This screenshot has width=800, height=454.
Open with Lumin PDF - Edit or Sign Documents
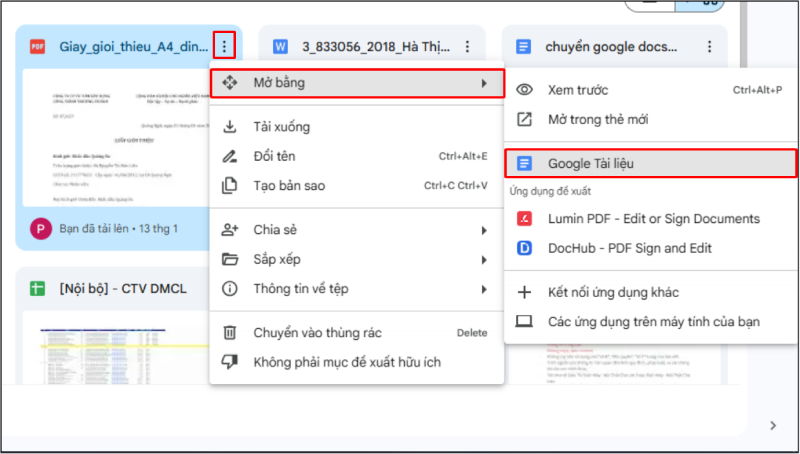(x=652, y=218)
